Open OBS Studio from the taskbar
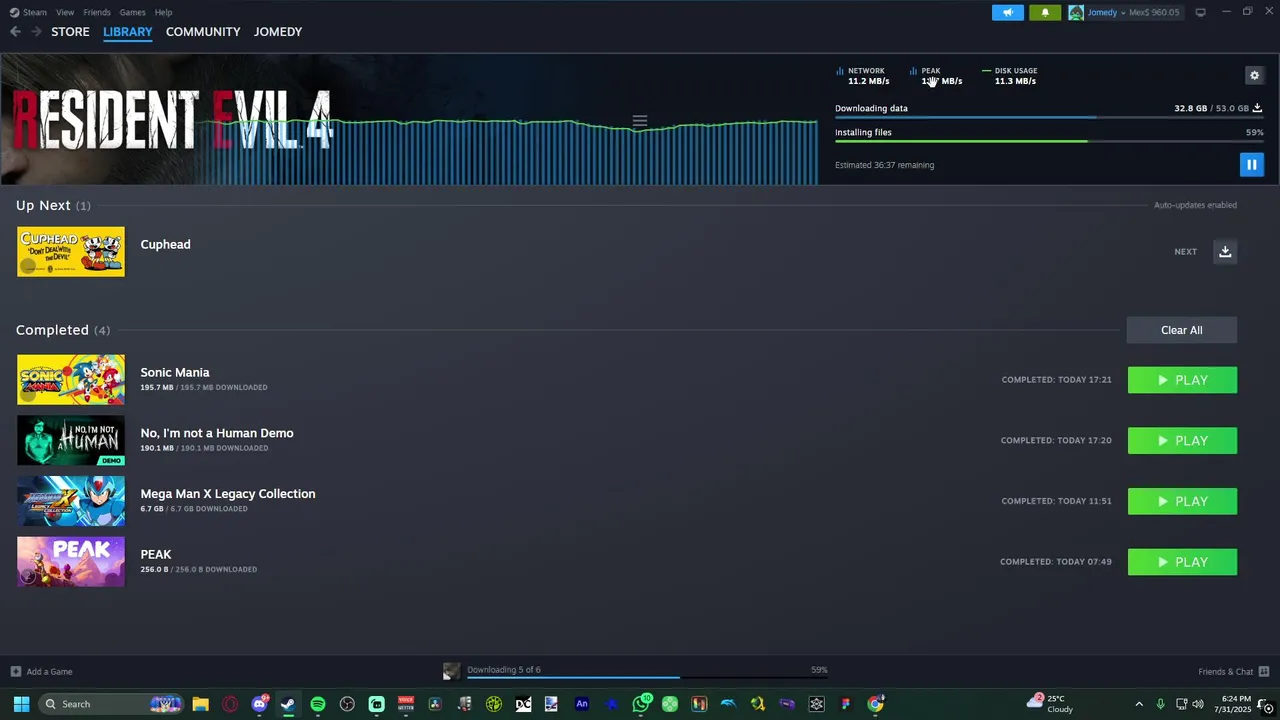The width and height of the screenshot is (1280, 720). pyautogui.click(x=347, y=704)
